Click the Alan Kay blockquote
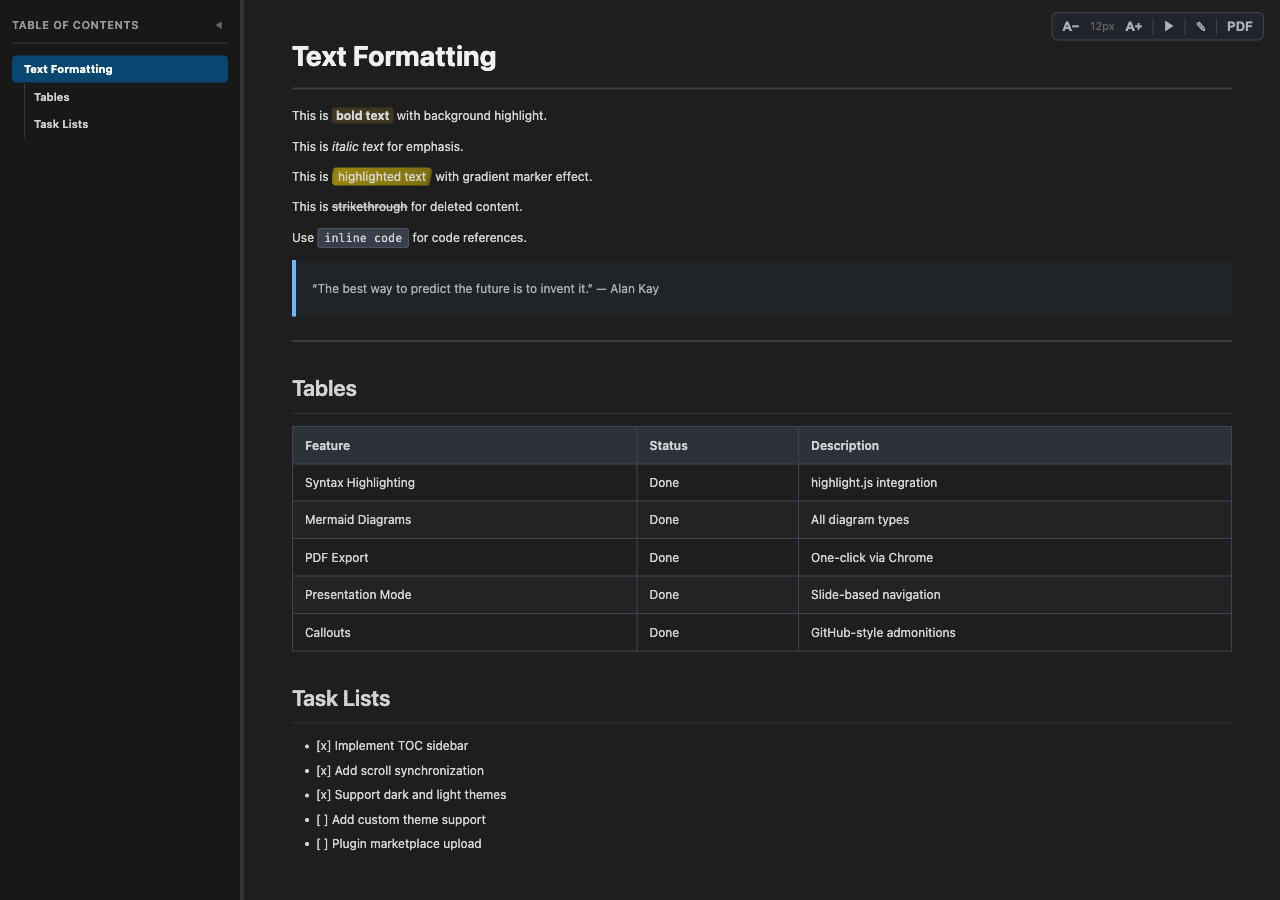The image size is (1280, 900). [x=485, y=288]
